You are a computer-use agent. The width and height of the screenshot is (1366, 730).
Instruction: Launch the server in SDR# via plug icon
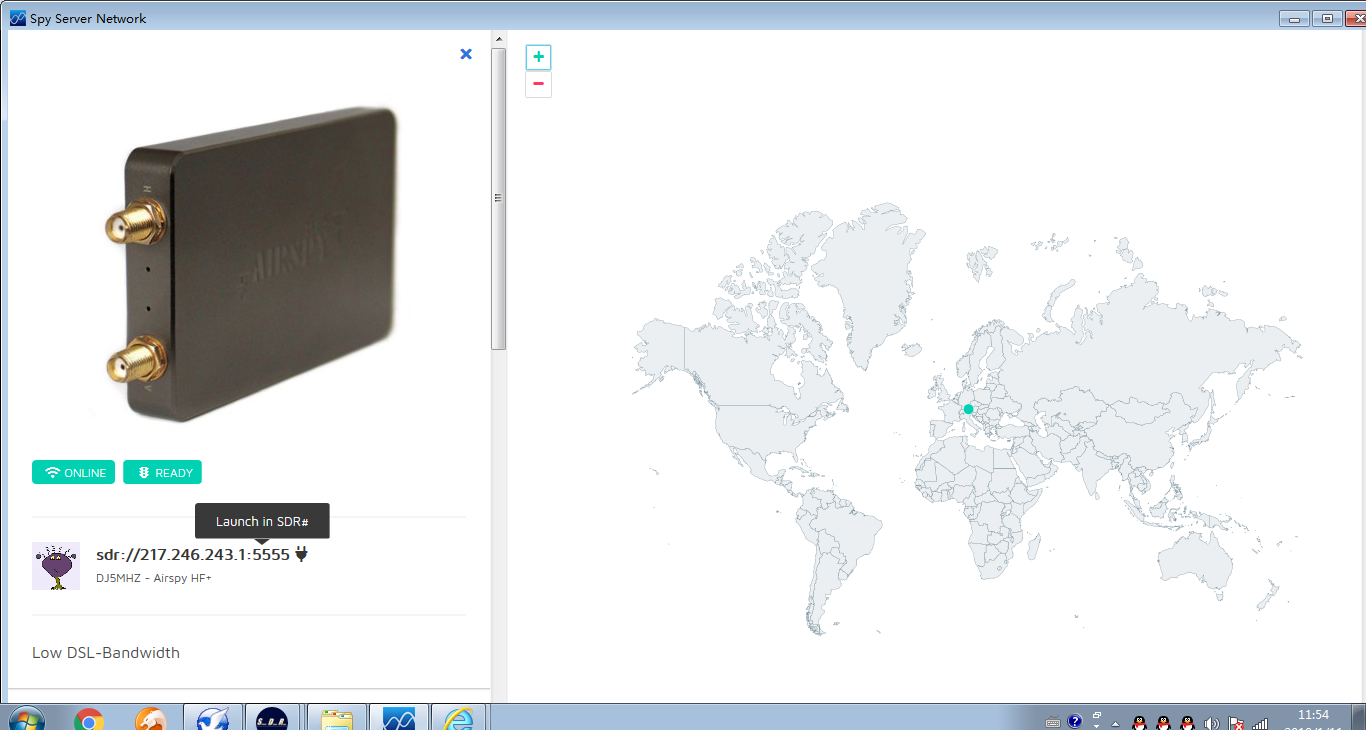301,554
